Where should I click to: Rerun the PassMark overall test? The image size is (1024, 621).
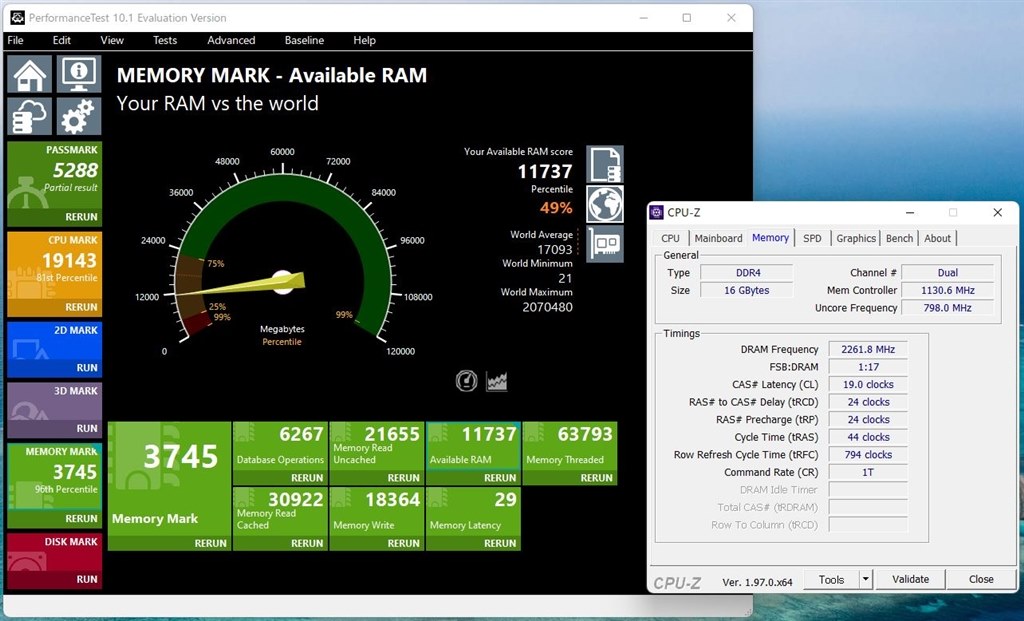click(x=81, y=217)
